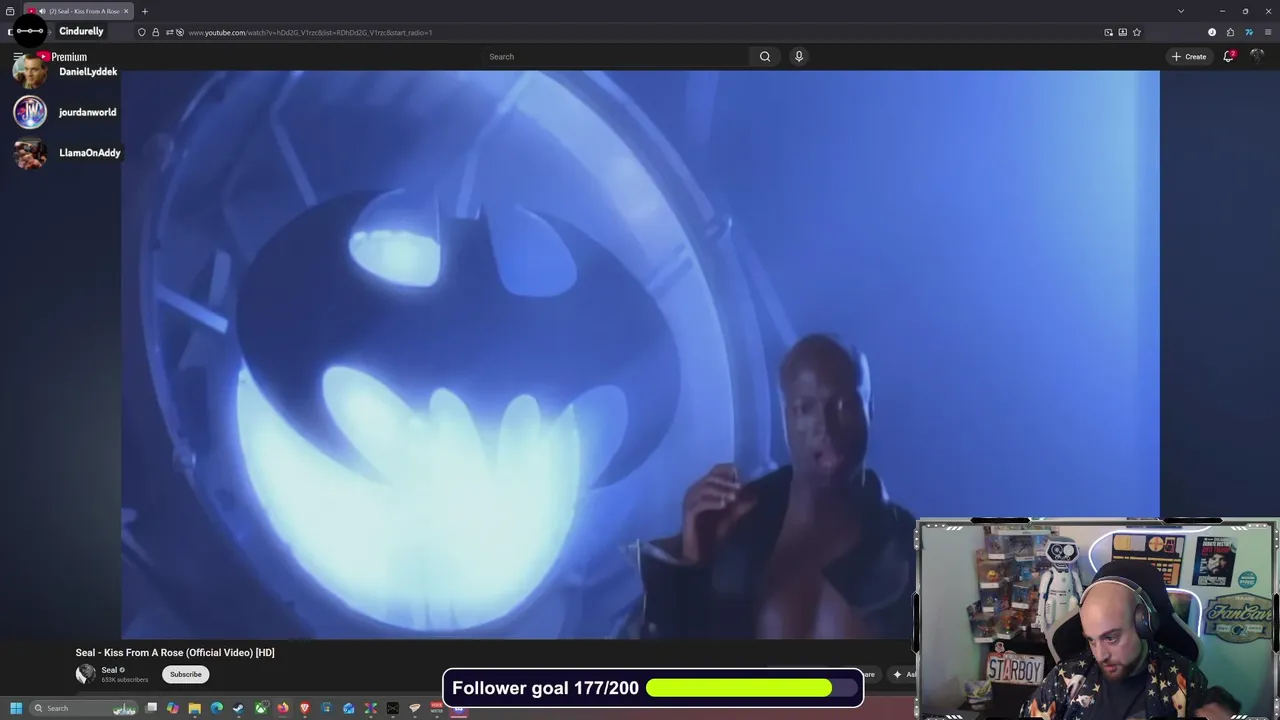
Task: Click the streamer webcam overlay
Action: 1097,619
